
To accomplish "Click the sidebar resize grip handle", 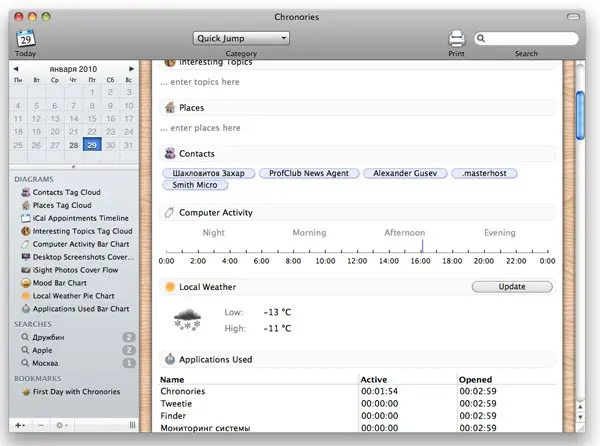I will (x=132, y=425).
